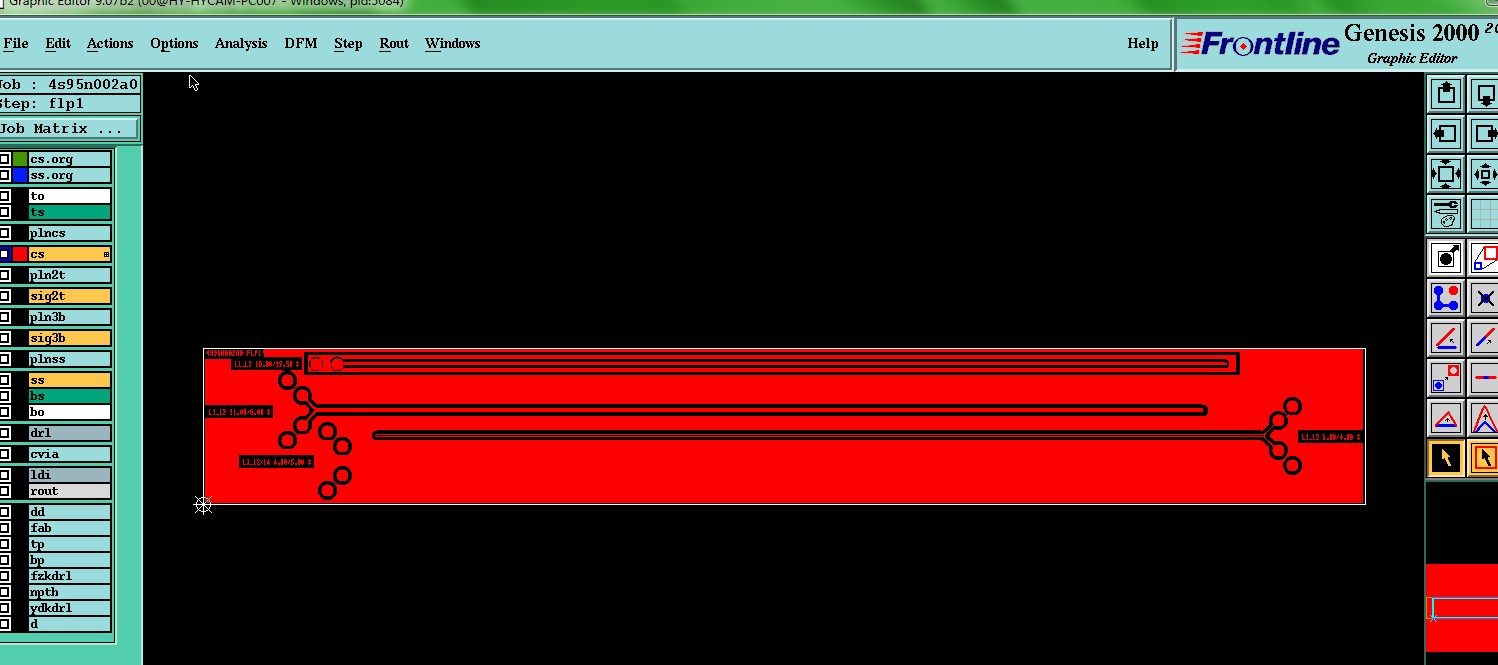Open the wrench and palette settings icon
1498x665 pixels.
pos(1446,213)
